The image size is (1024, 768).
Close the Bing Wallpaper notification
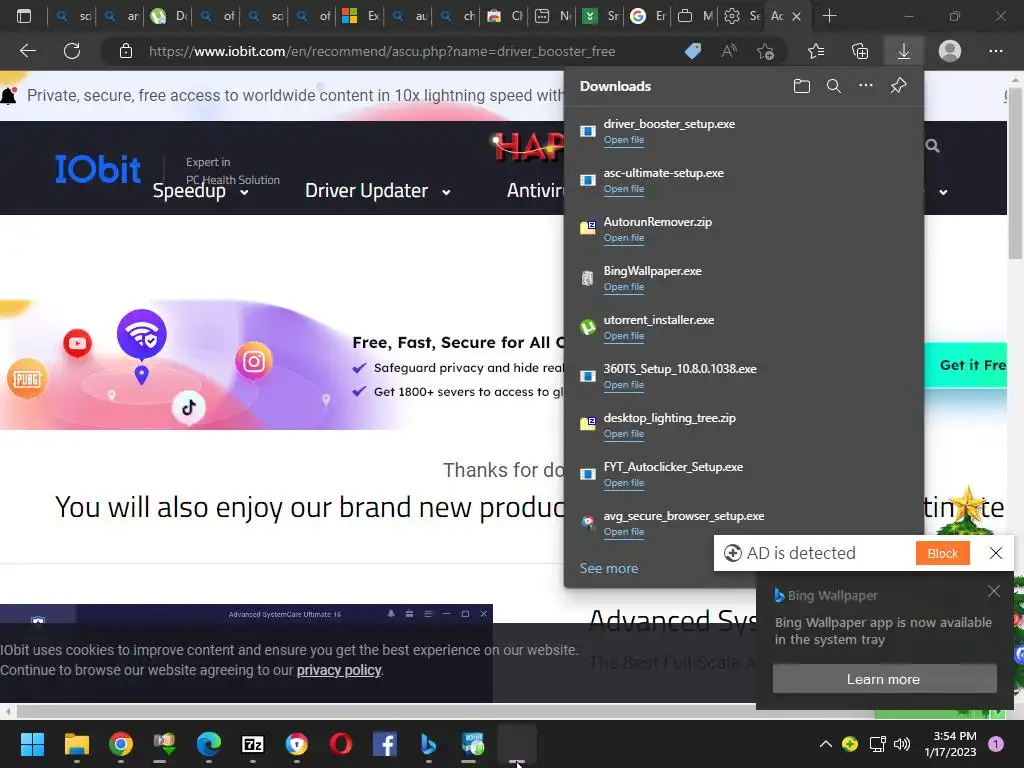click(x=993, y=591)
